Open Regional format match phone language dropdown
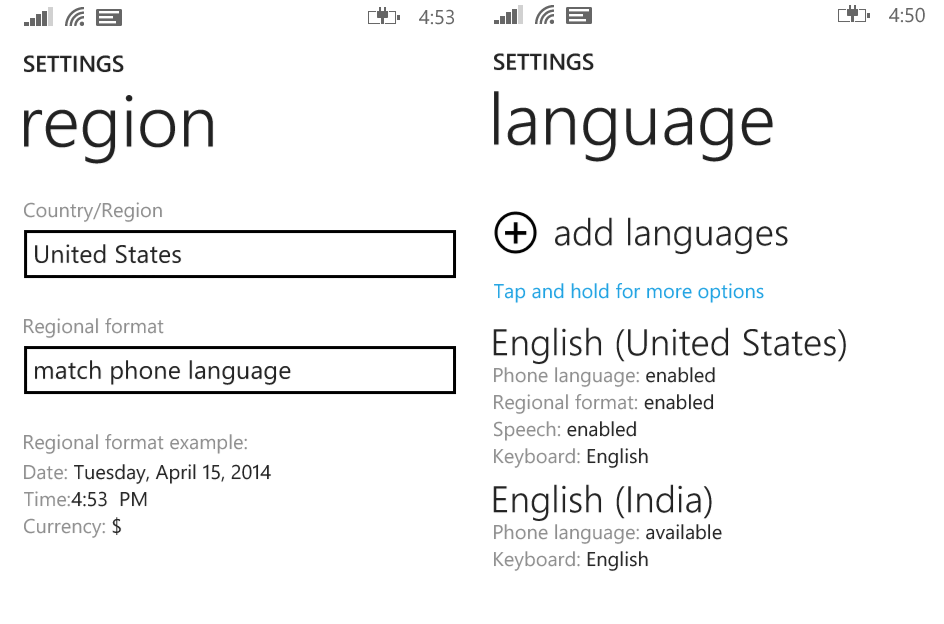 click(239, 370)
